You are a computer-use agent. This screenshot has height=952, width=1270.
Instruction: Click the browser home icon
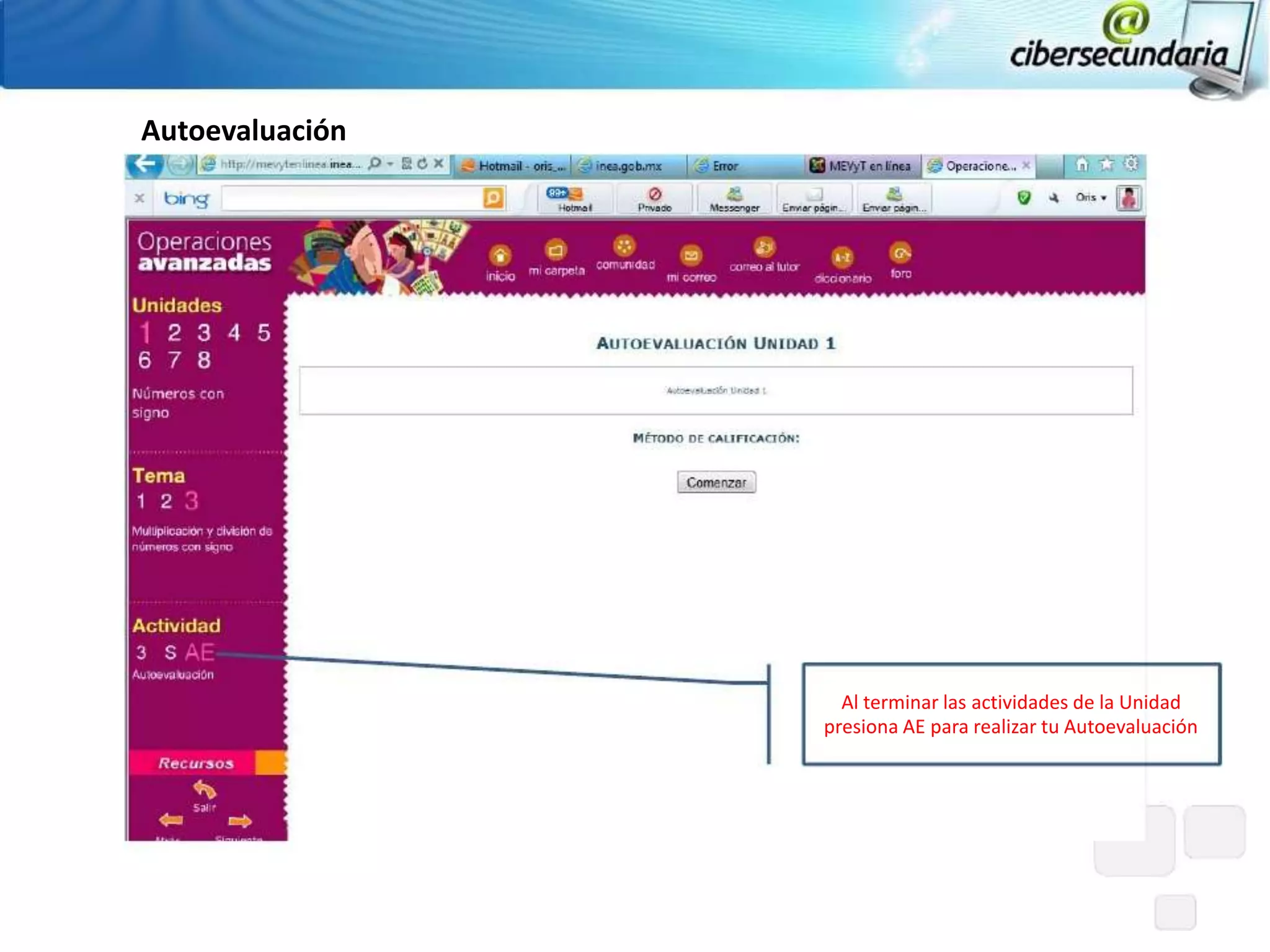tap(1082, 164)
